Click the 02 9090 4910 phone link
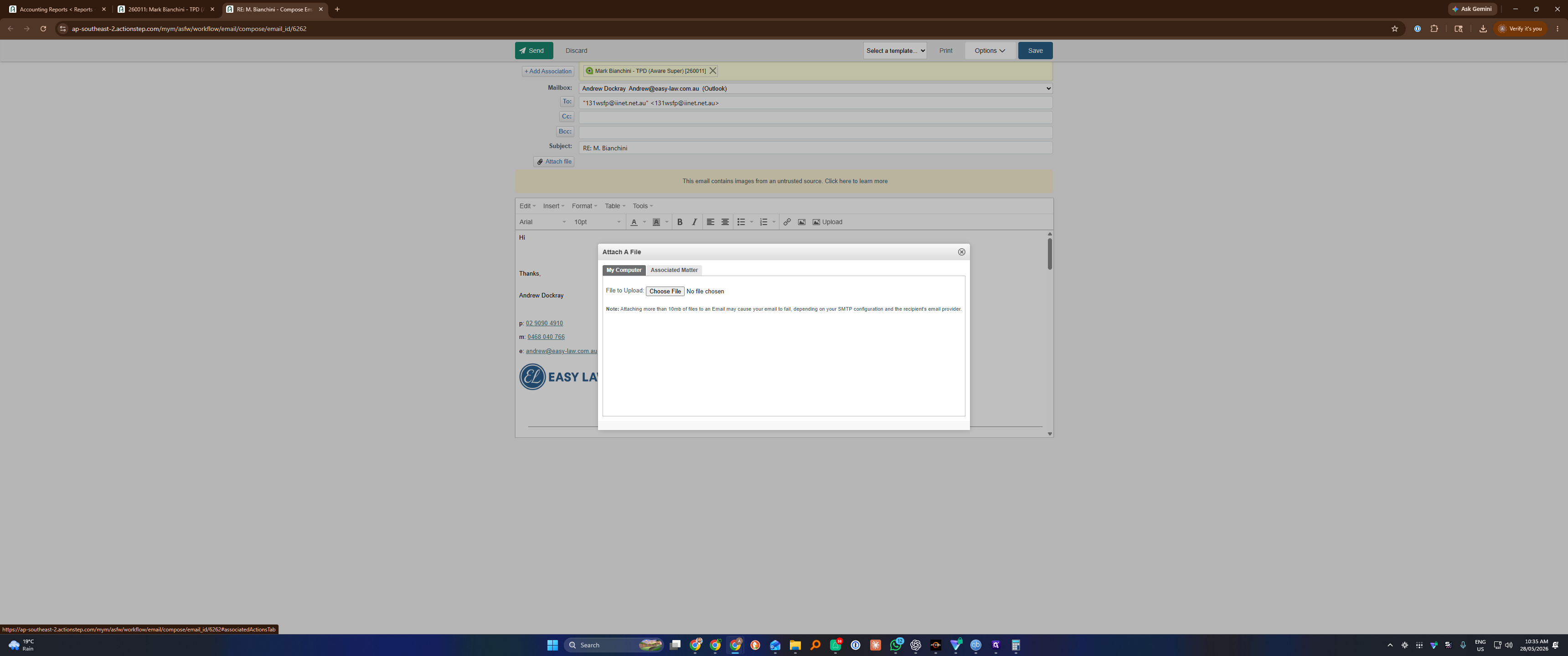1568x656 pixels. click(544, 323)
